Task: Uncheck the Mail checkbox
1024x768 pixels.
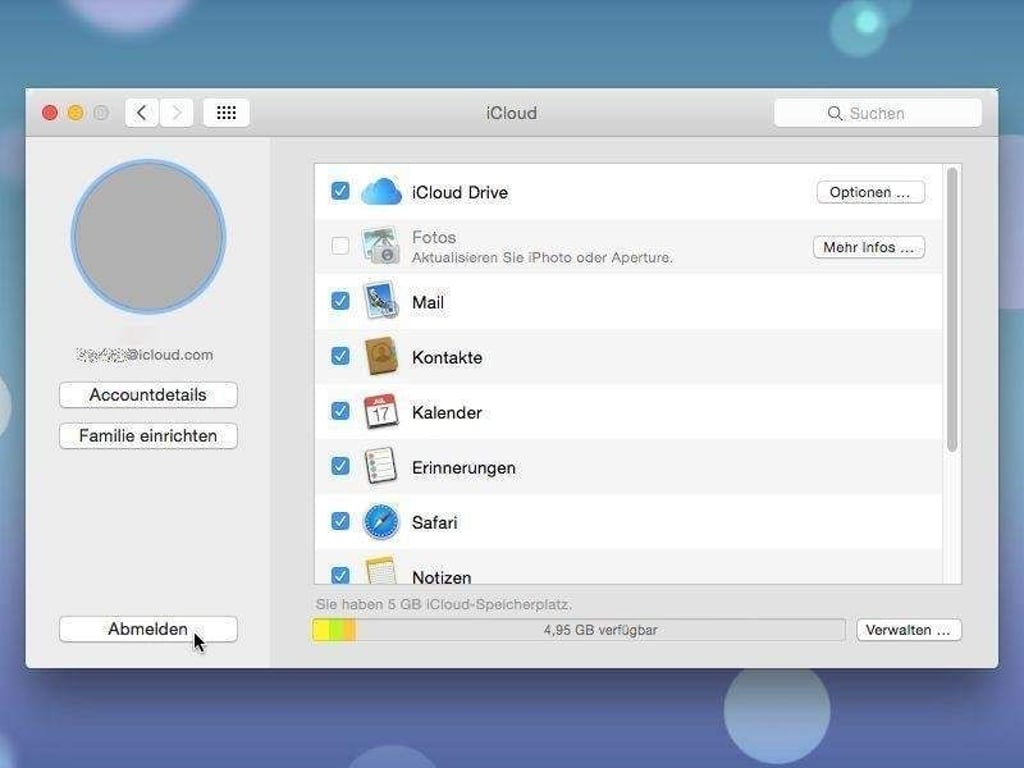Action: 340,300
